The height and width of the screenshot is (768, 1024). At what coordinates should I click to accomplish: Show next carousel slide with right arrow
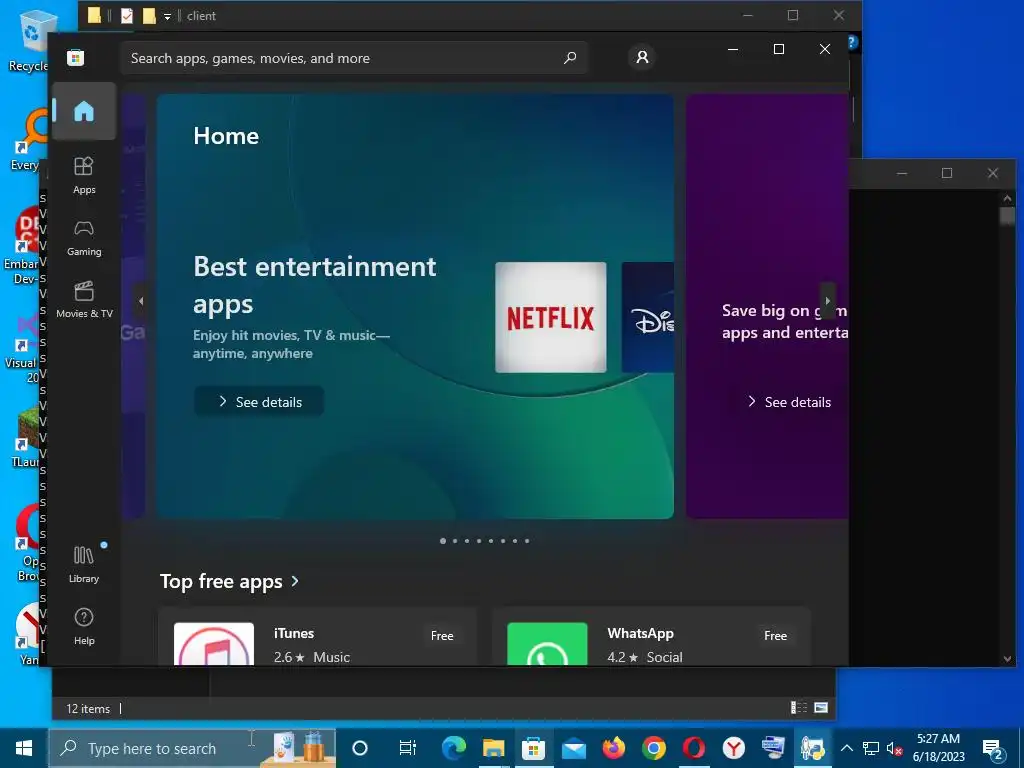pos(827,301)
